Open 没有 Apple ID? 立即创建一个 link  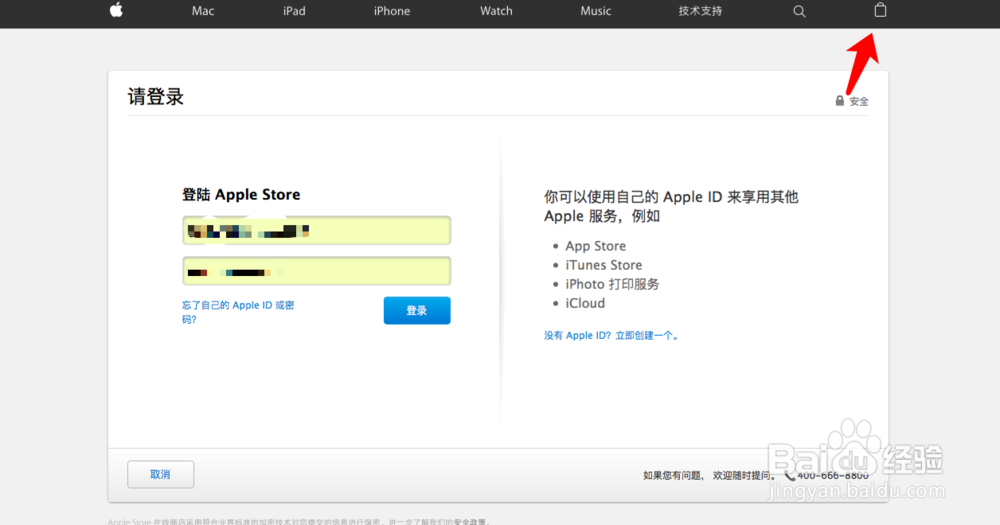pos(611,336)
